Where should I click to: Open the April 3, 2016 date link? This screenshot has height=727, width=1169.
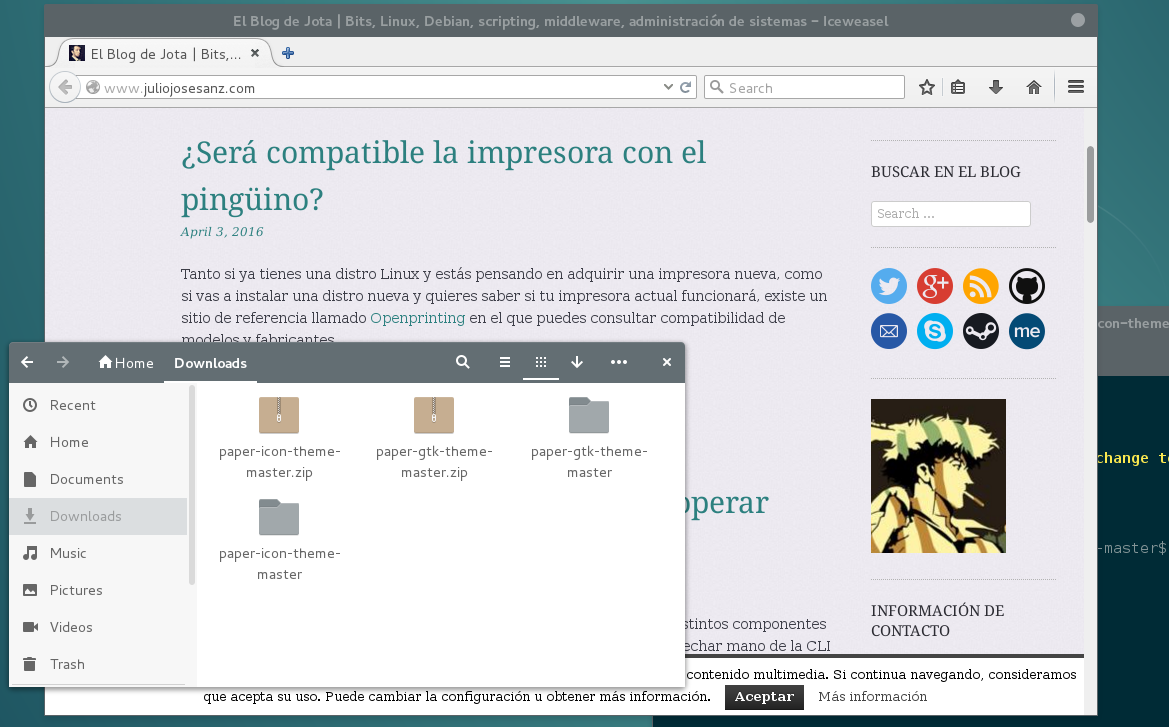pyautogui.click(x=222, y=232)
